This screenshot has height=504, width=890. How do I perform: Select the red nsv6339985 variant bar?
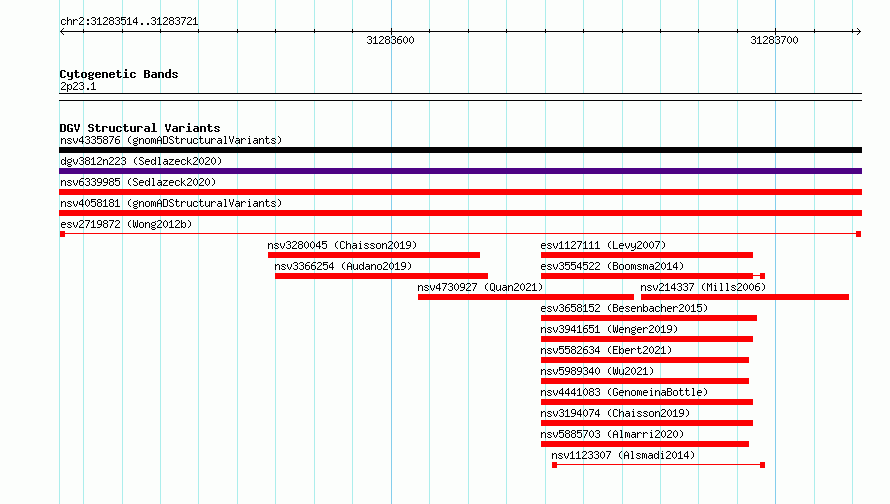(x=460, y=192)
